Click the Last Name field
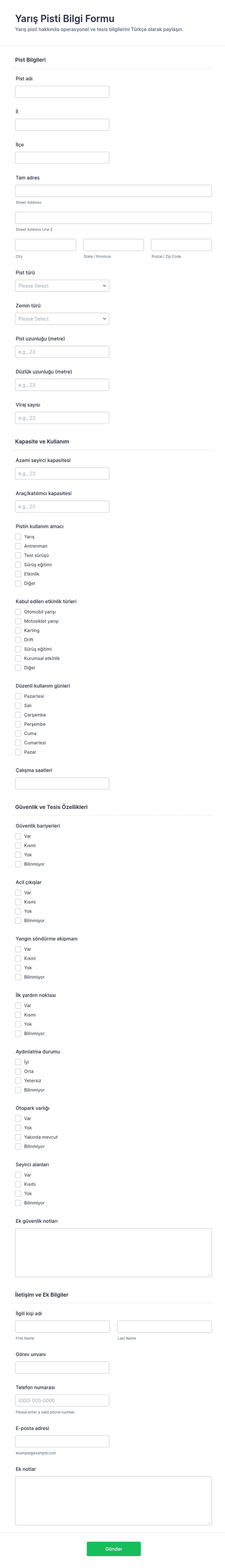Image resolution: width=225 pixels, height=1568 pixels. pyautogui.click(x=164, y=1326)
